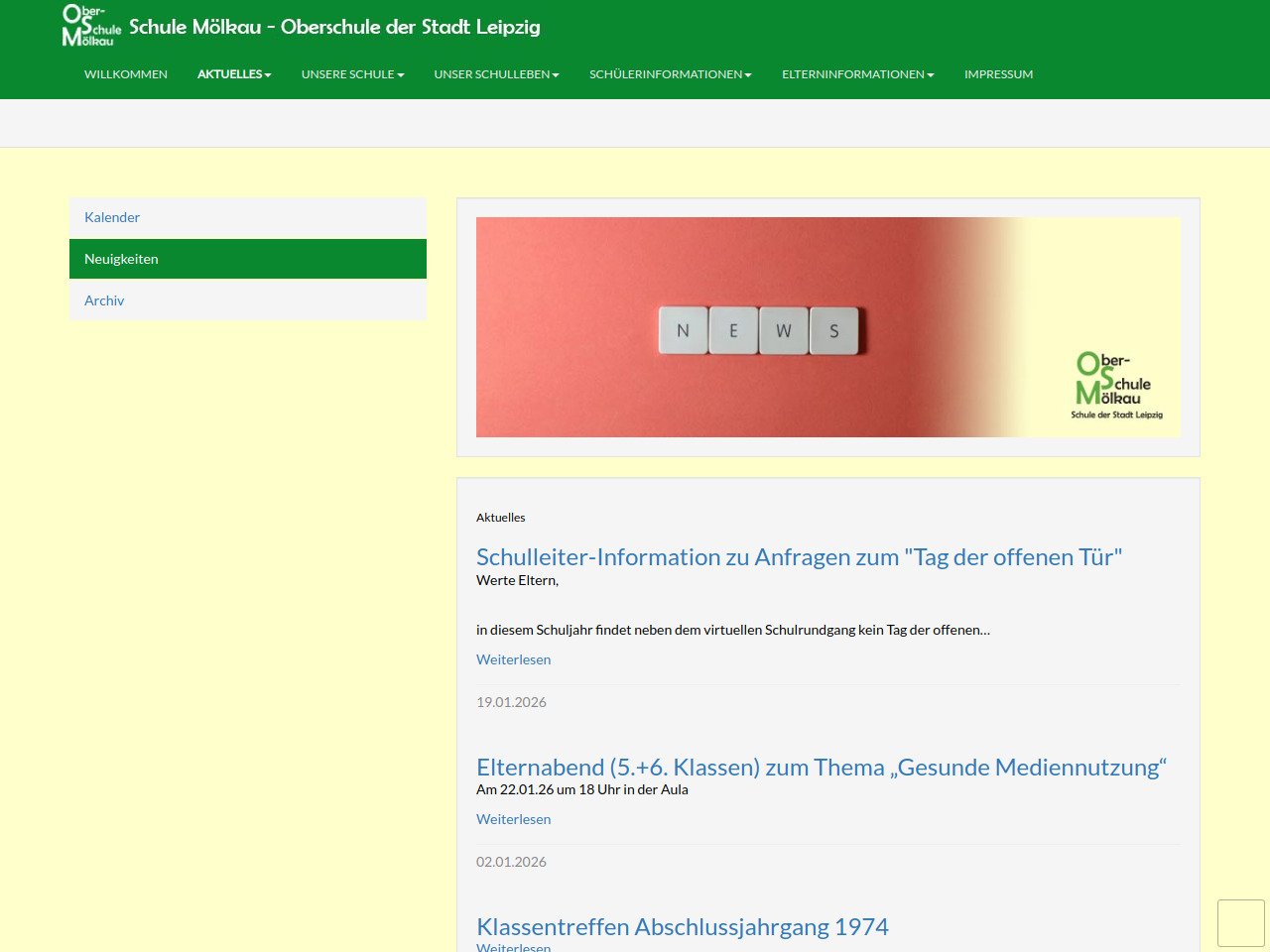The width and height of the screenshot is (1270, 952).
Task: Open the Elterninformationen dropdown menu
Action: pos(857,74)
